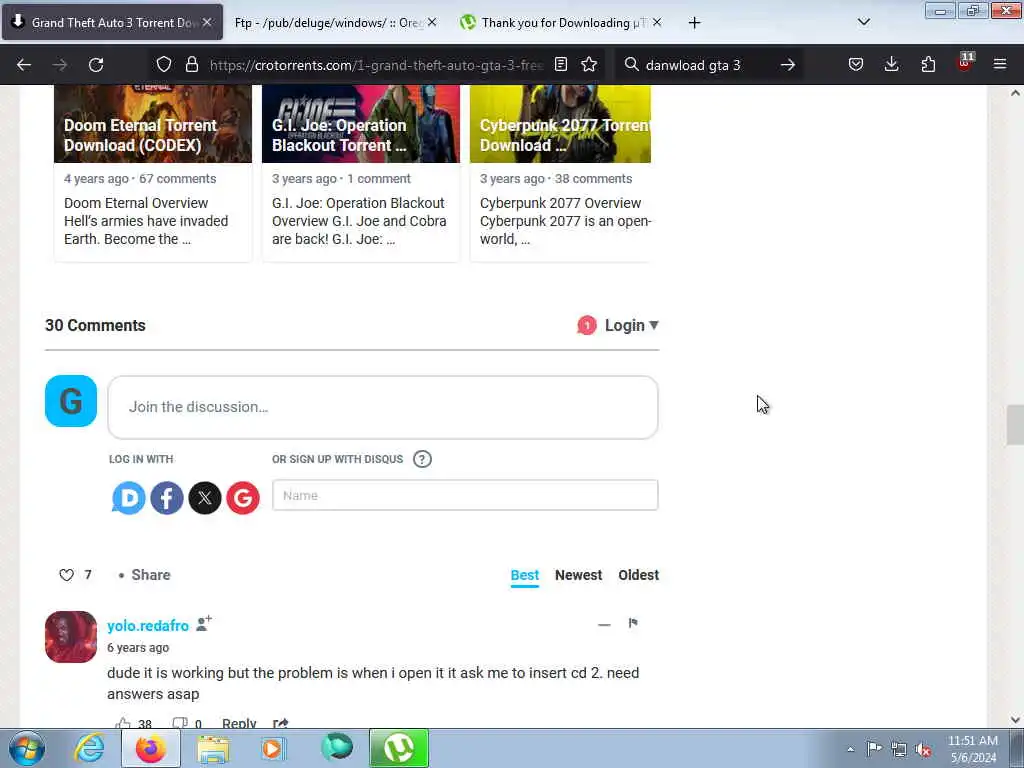Like the discussion with heart icon

67,575
